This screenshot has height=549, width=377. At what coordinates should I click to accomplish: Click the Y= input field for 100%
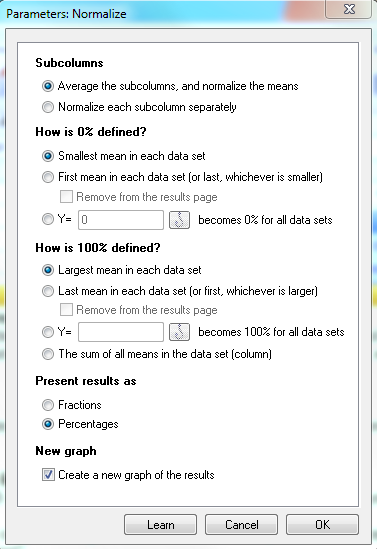[121, 332]
